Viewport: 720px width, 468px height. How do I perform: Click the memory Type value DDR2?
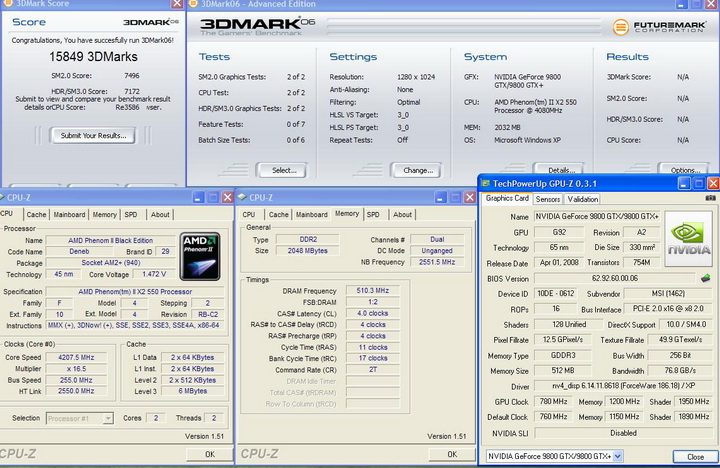point(308,239)
